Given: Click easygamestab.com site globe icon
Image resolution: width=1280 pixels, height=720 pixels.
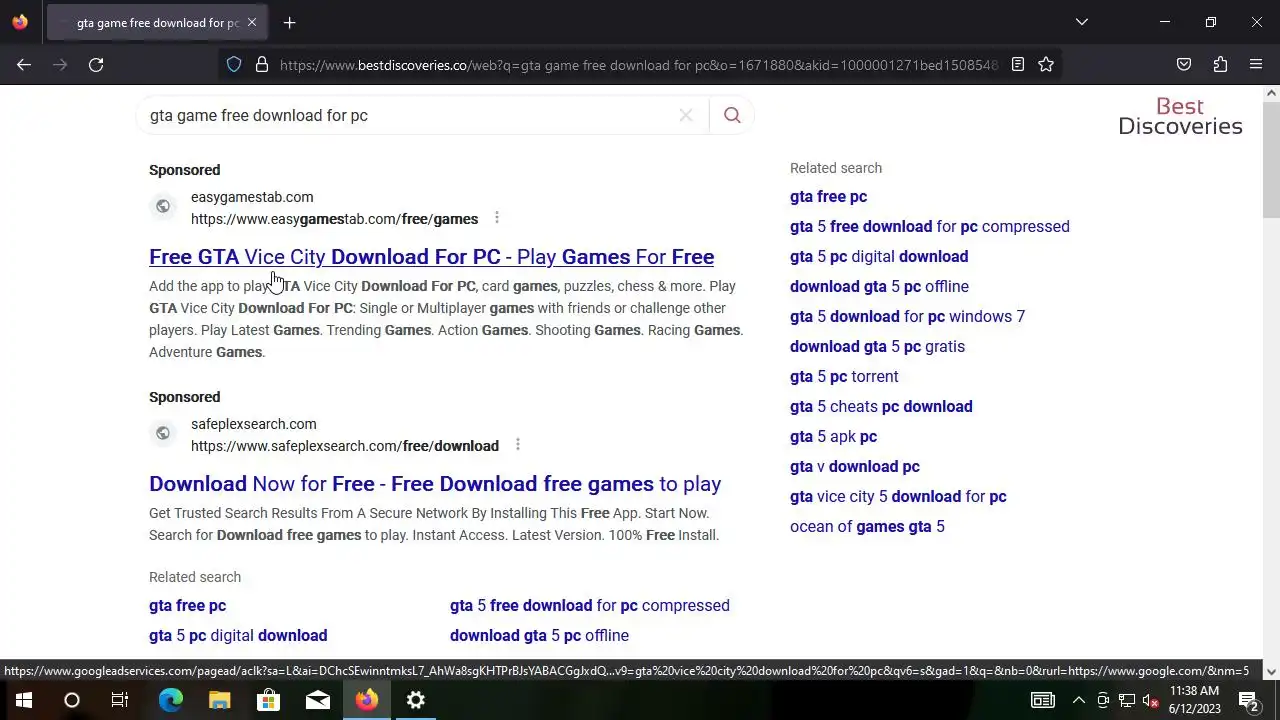Looking at the screenshot, I should (163, 207).
